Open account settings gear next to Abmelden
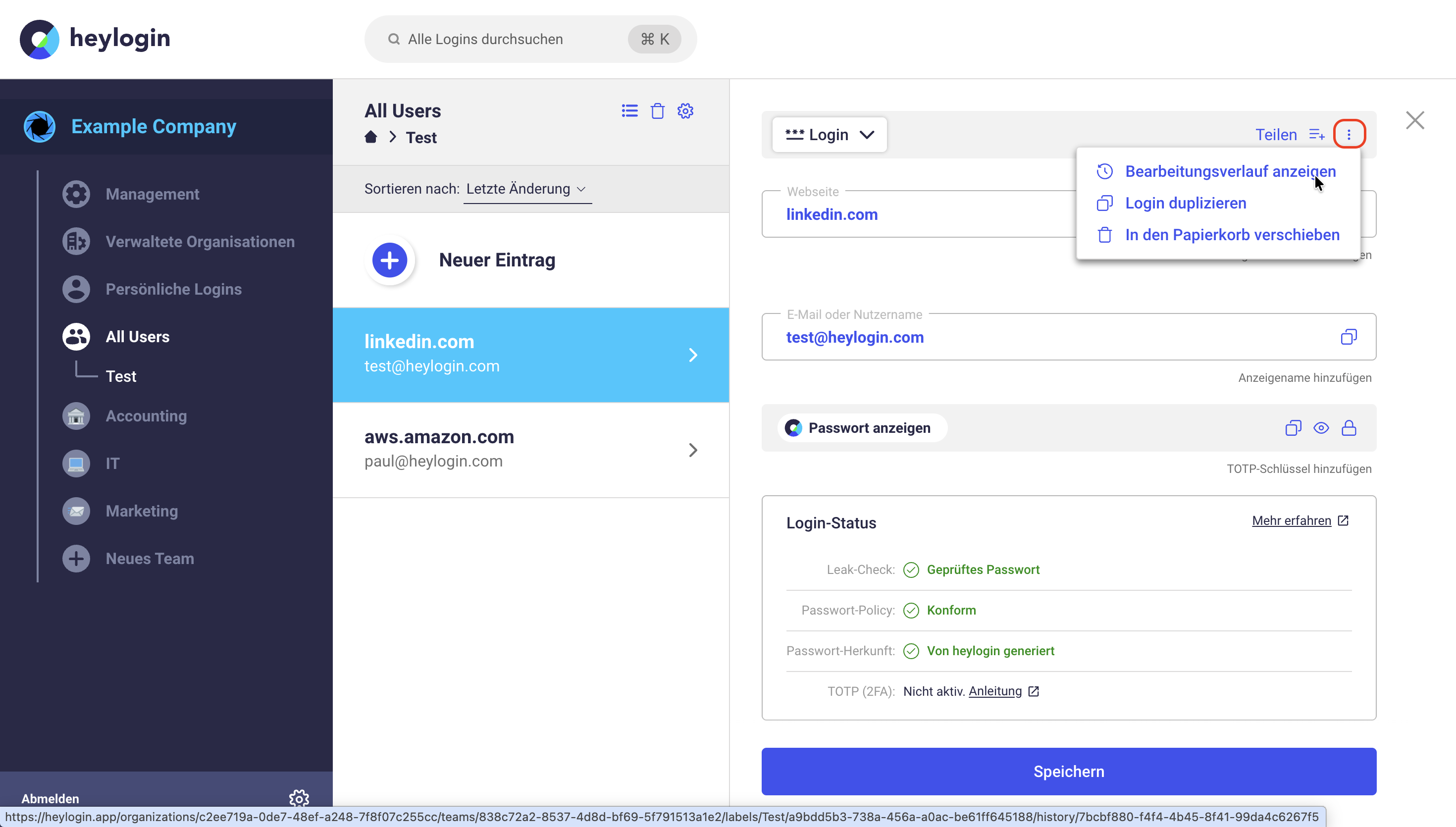The height and width of the screenshot is (827, 1456). pyautogui.click(x=299, y=798)
